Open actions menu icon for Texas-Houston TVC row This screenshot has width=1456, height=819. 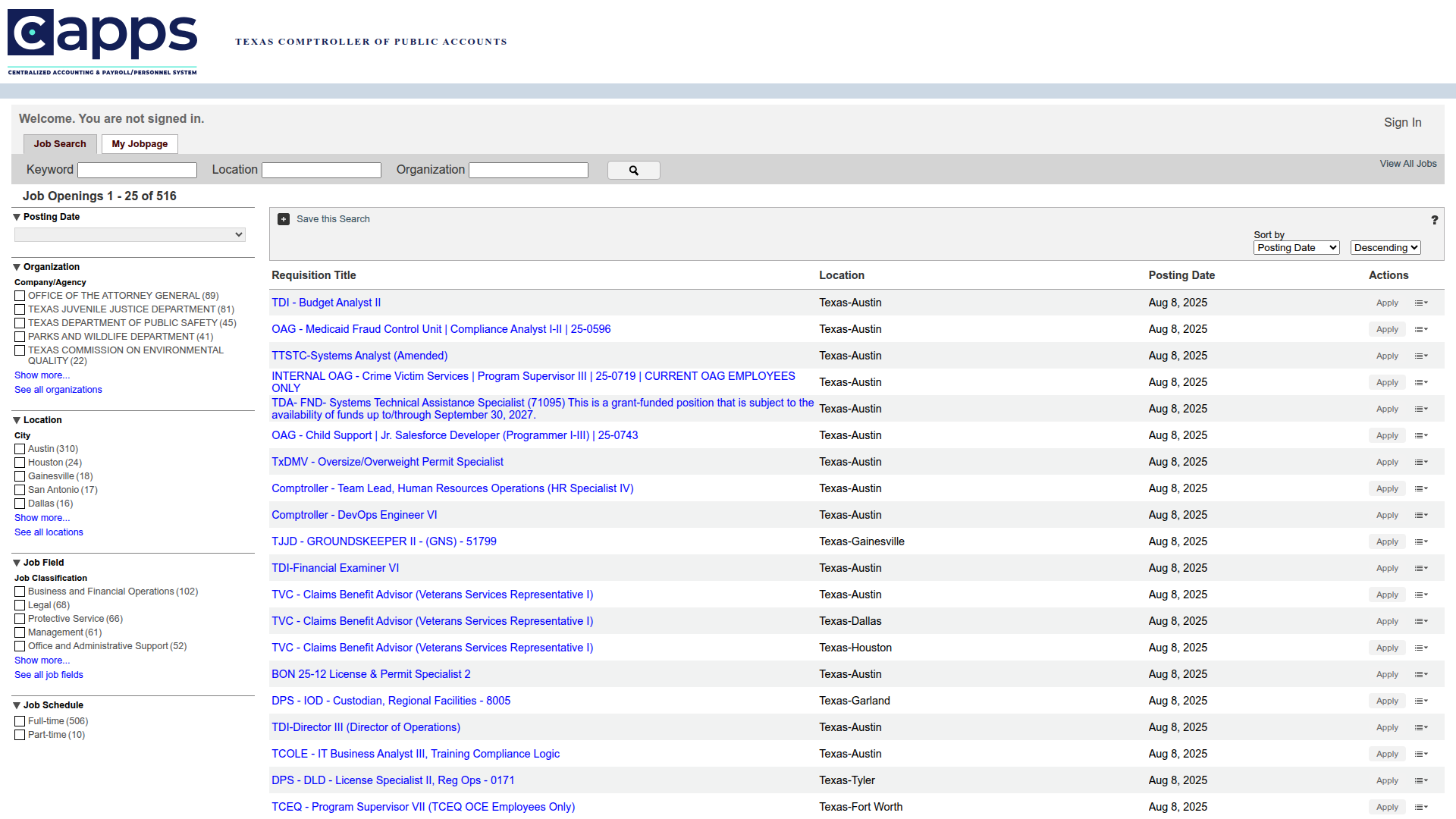(1421, 648)
